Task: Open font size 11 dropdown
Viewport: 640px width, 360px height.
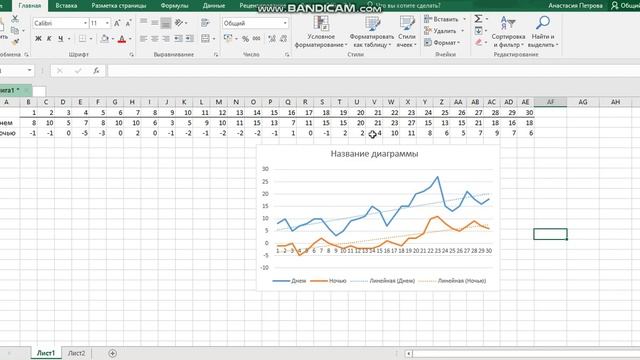Action: click(107, 23)
